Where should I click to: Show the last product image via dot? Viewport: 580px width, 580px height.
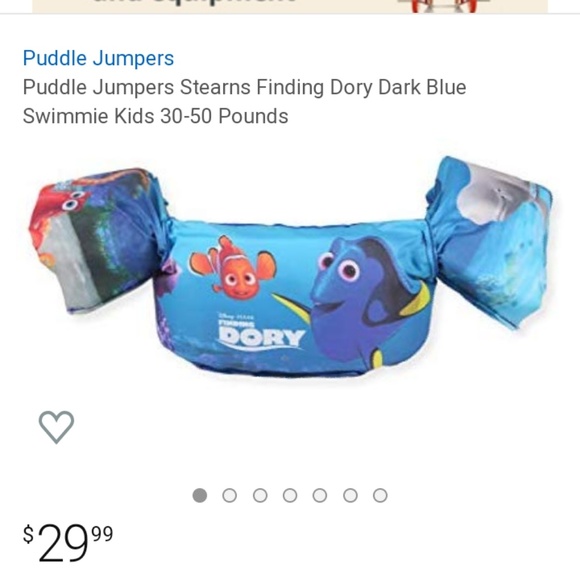pos(380,495)
